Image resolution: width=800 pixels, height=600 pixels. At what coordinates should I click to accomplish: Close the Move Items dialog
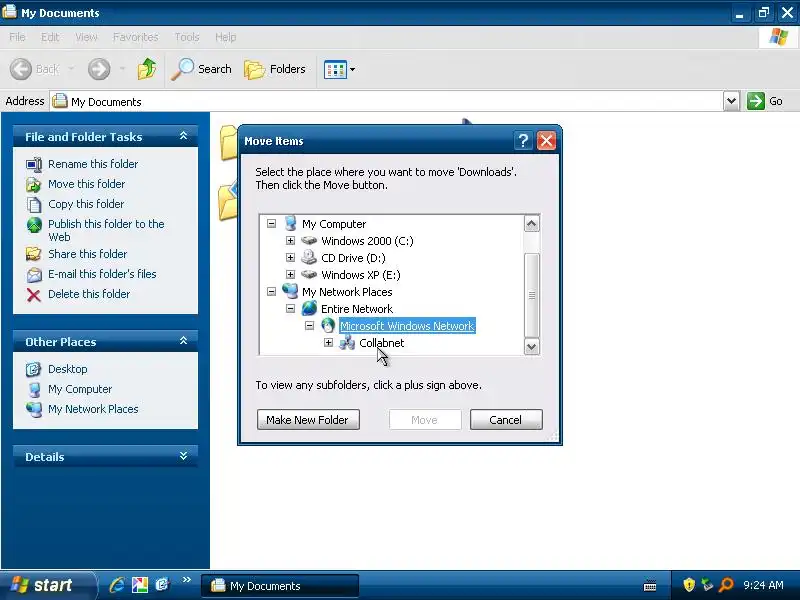coord(546,140)
